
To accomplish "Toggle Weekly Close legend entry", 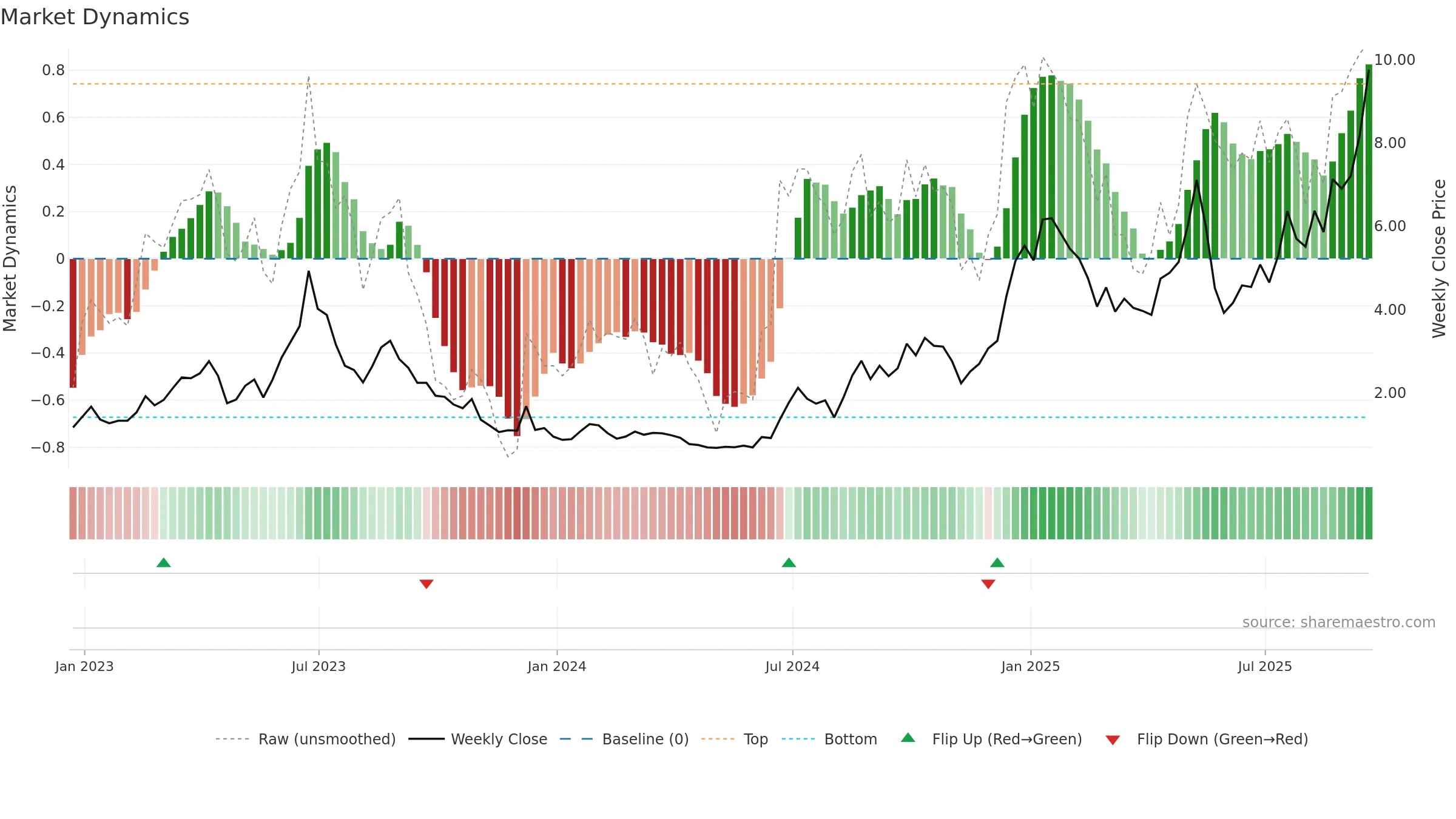I will coord(477,739).
